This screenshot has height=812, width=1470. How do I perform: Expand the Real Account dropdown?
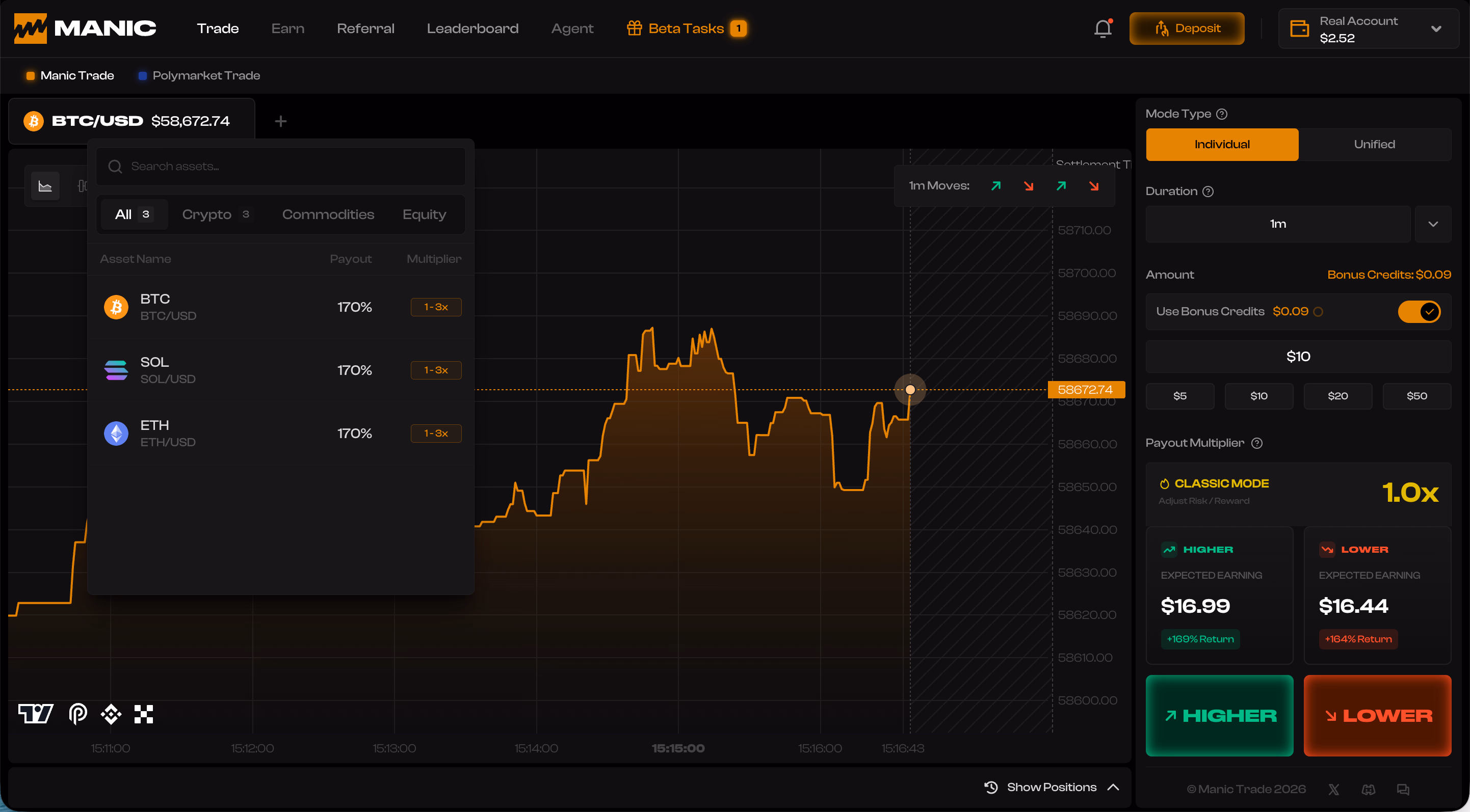pos(1436,29)
